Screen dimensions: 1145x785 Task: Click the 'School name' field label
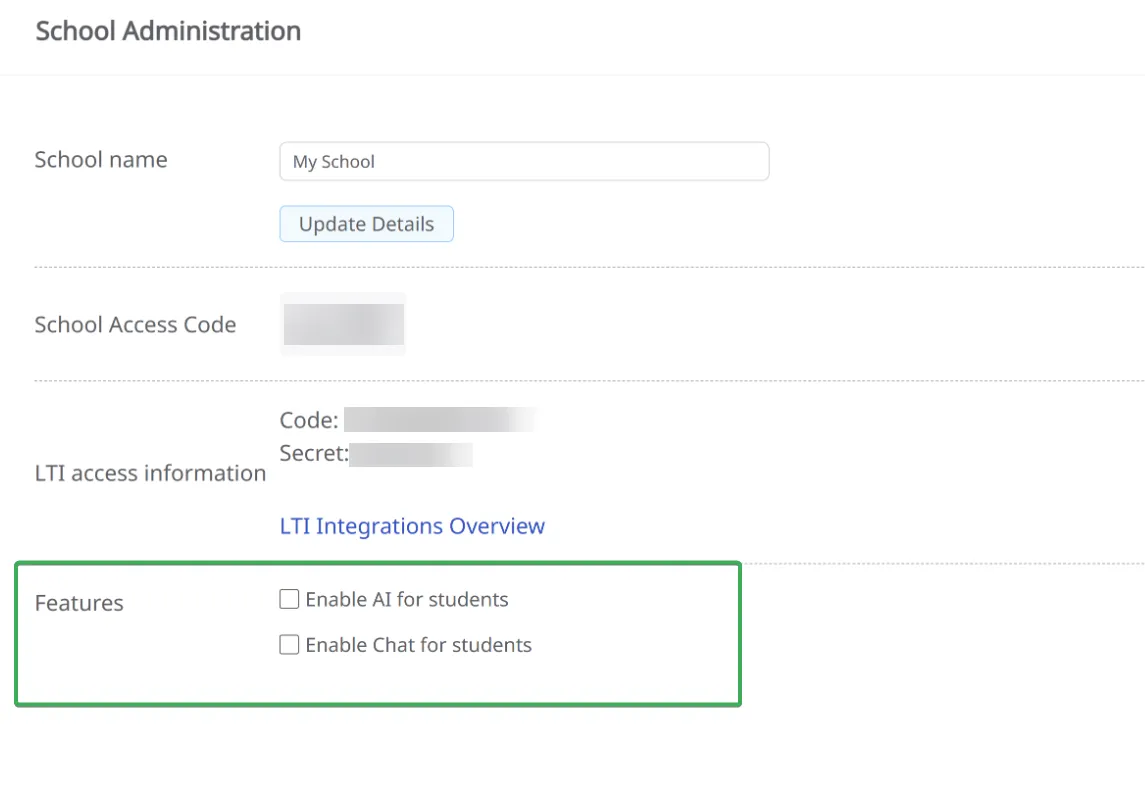coord(101,160)
